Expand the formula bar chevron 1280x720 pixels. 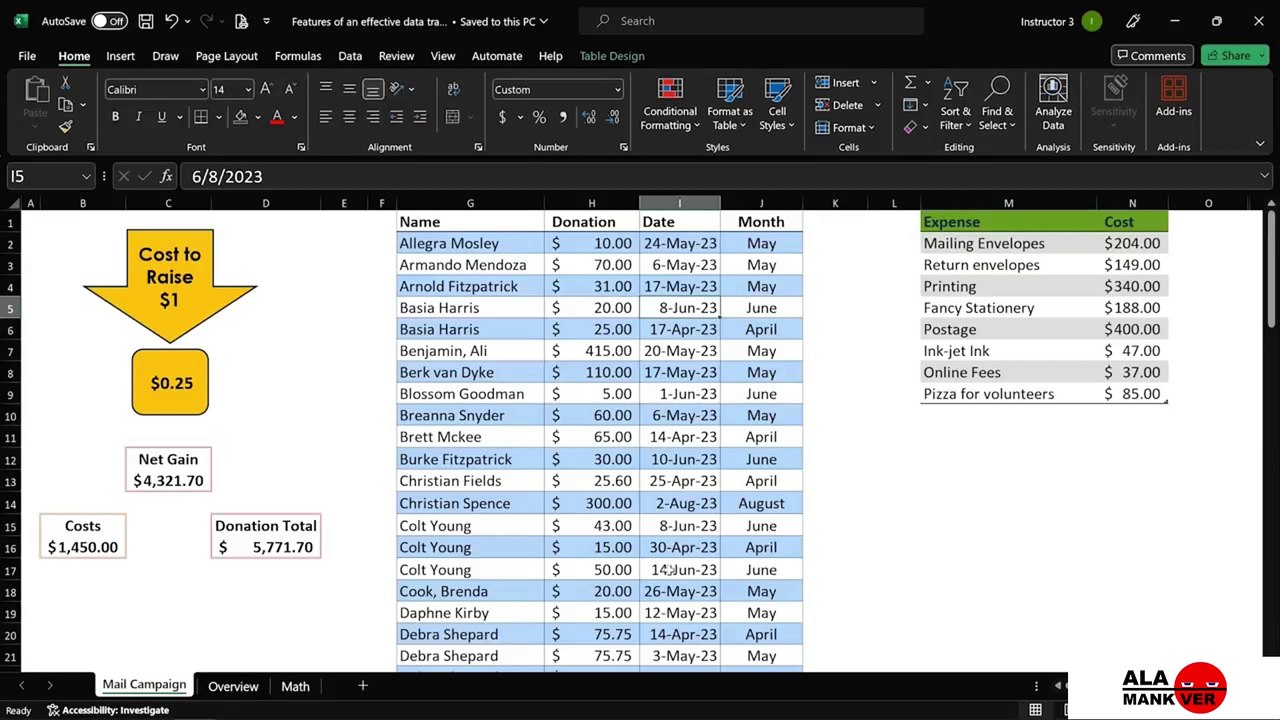[1264, 176]
